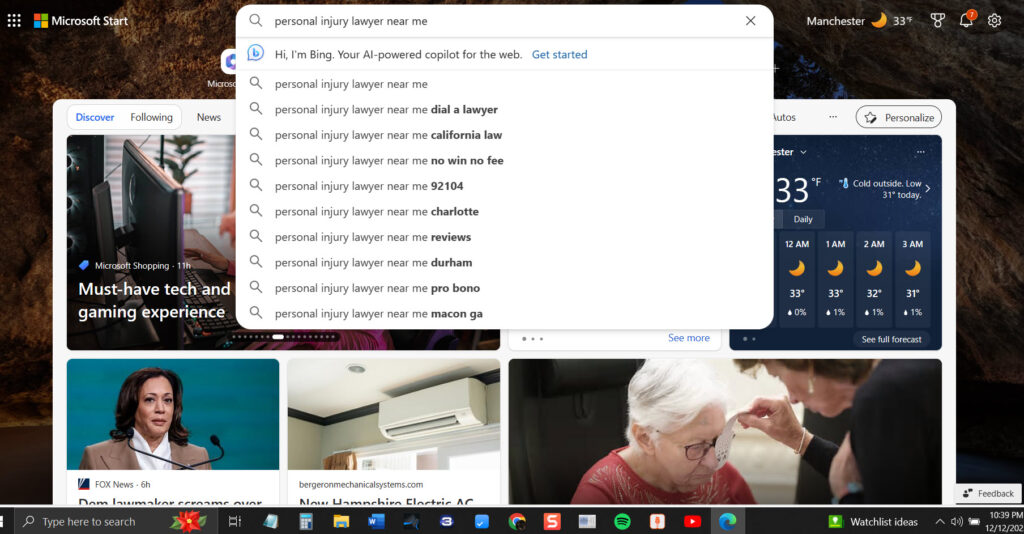The image size is (1024, 534).
Task: Select suggestion ending 'charlotte'
Action: [504, 212]
